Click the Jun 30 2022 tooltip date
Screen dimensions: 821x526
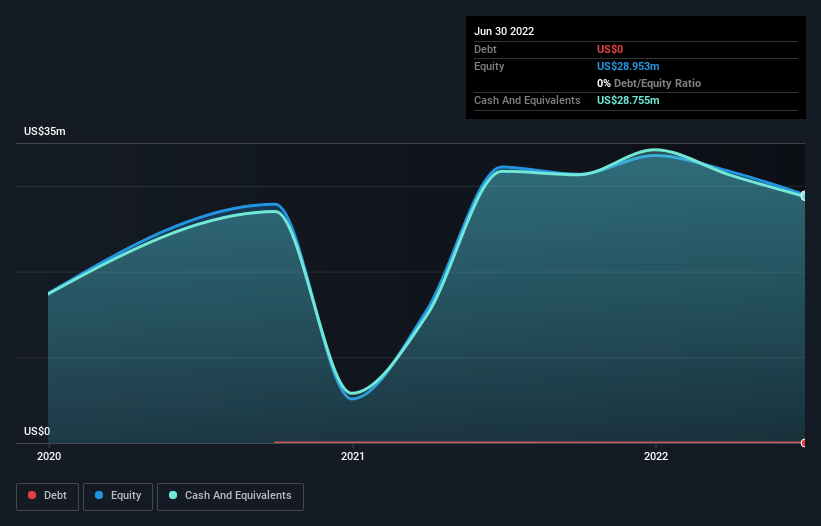pos(504,31)
